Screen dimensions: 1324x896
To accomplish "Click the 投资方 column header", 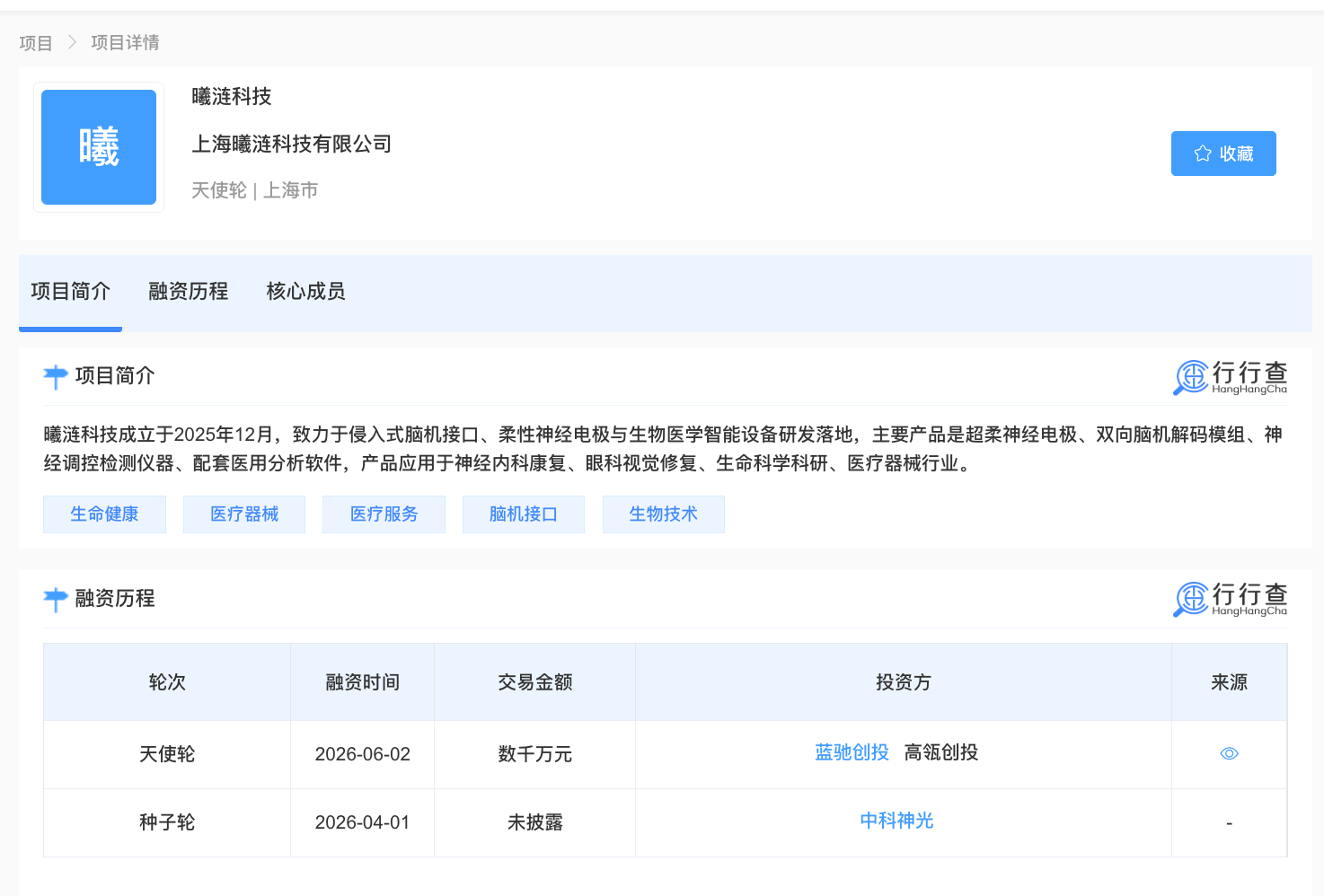I will [x=904, y=682].
